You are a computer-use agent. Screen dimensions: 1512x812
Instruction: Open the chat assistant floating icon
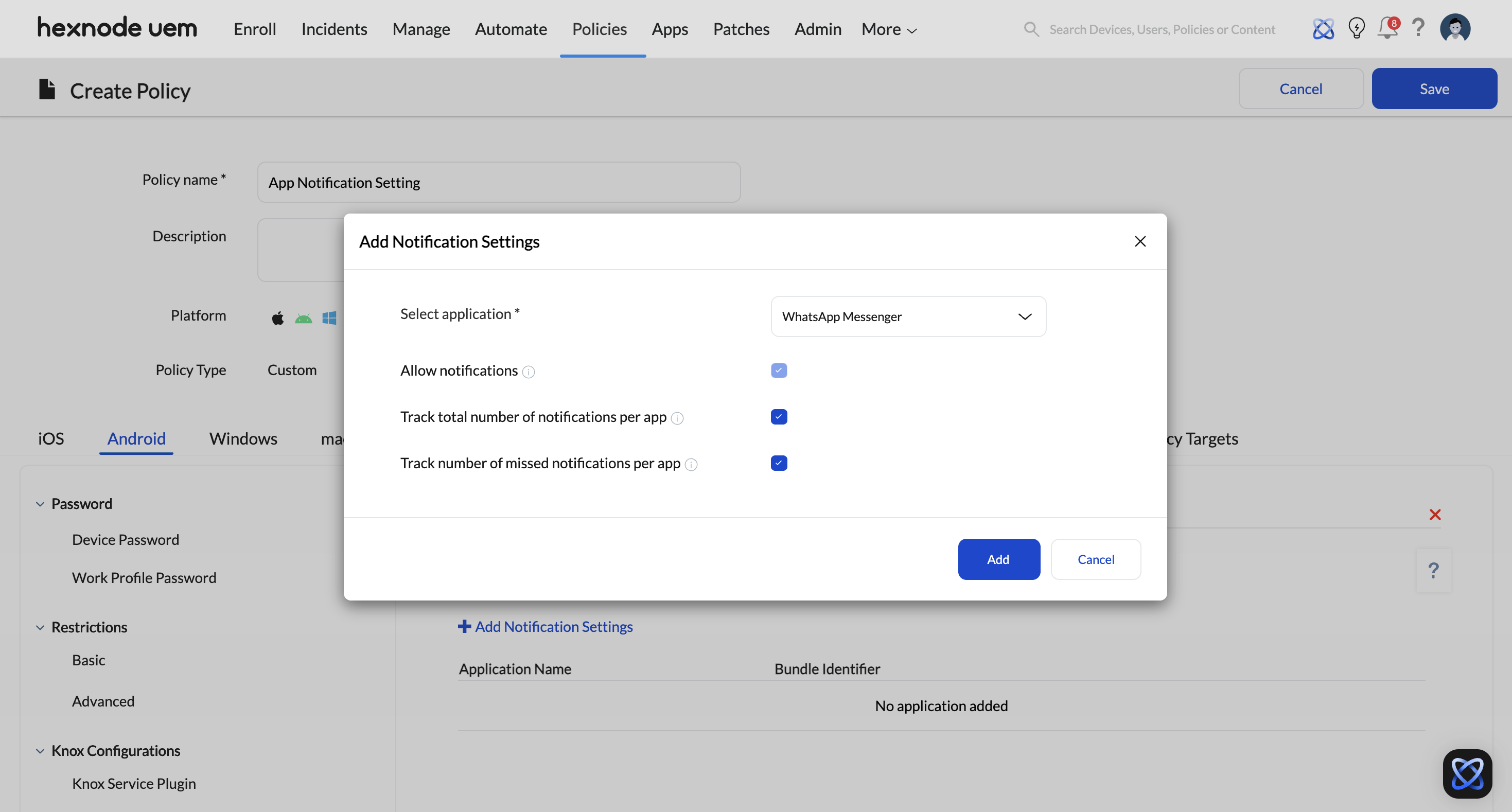[1467, 773]
